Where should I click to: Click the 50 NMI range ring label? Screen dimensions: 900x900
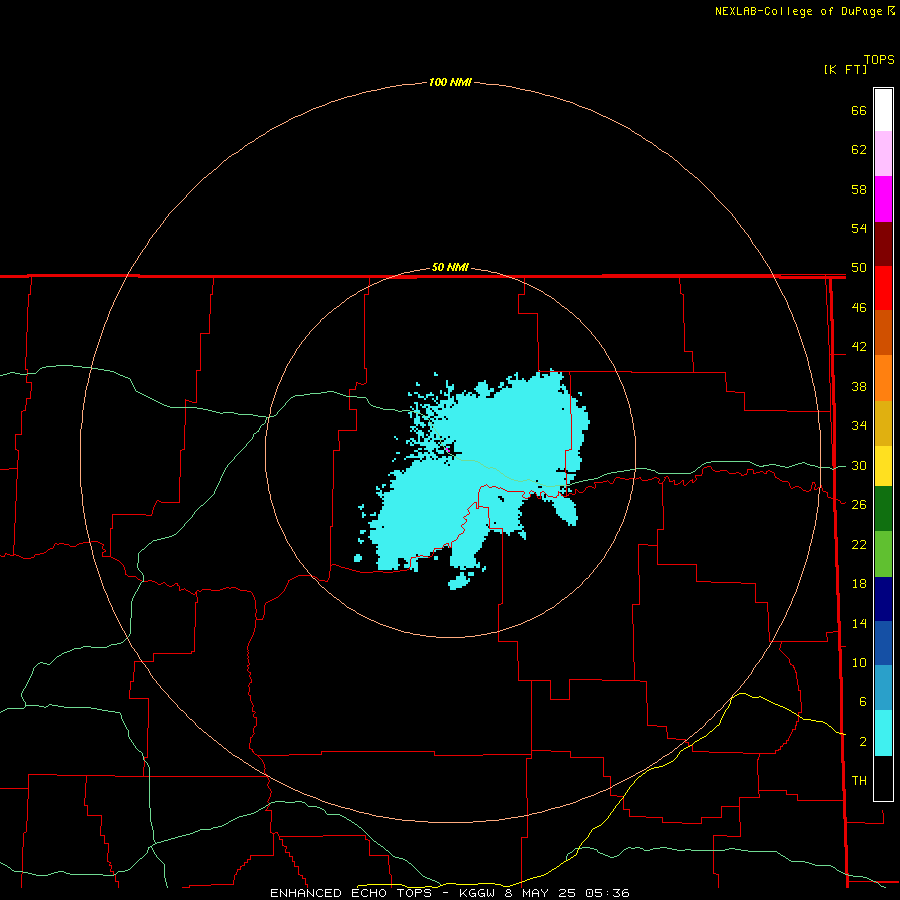[450, 267]
